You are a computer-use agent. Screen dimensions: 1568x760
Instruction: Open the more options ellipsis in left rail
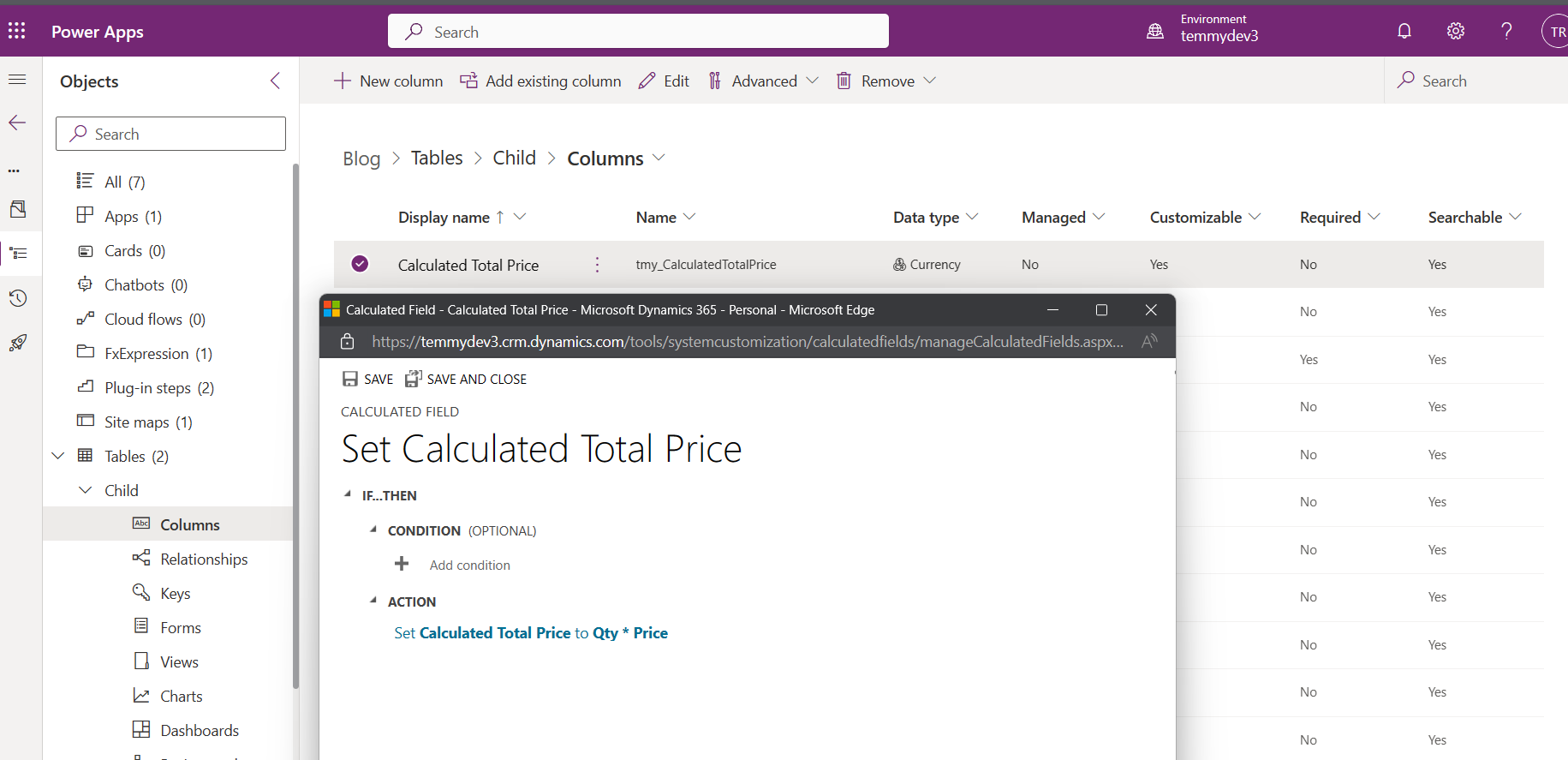coord(14,171)
